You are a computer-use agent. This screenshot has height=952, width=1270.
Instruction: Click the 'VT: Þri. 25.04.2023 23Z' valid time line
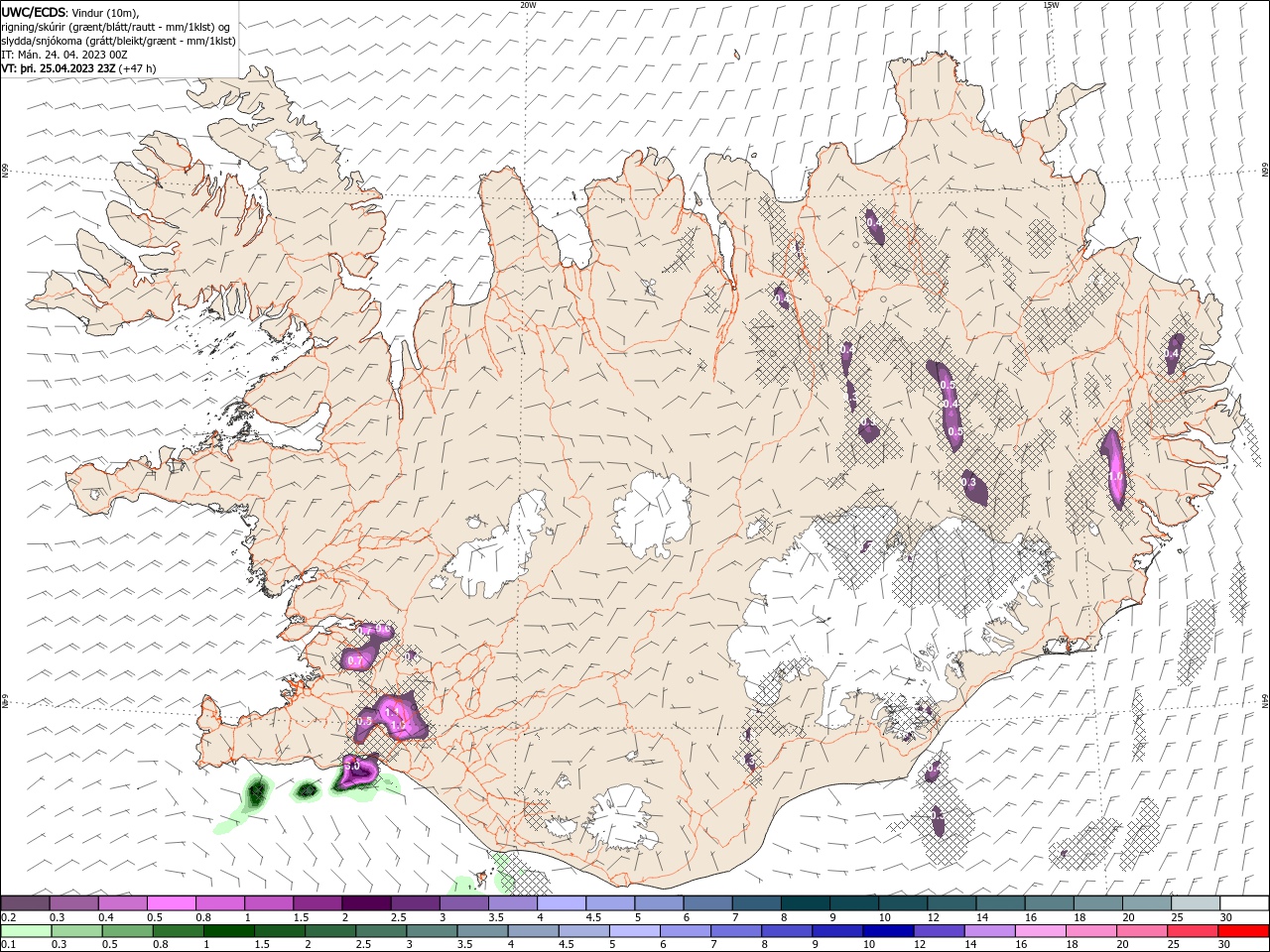(78, 68)
